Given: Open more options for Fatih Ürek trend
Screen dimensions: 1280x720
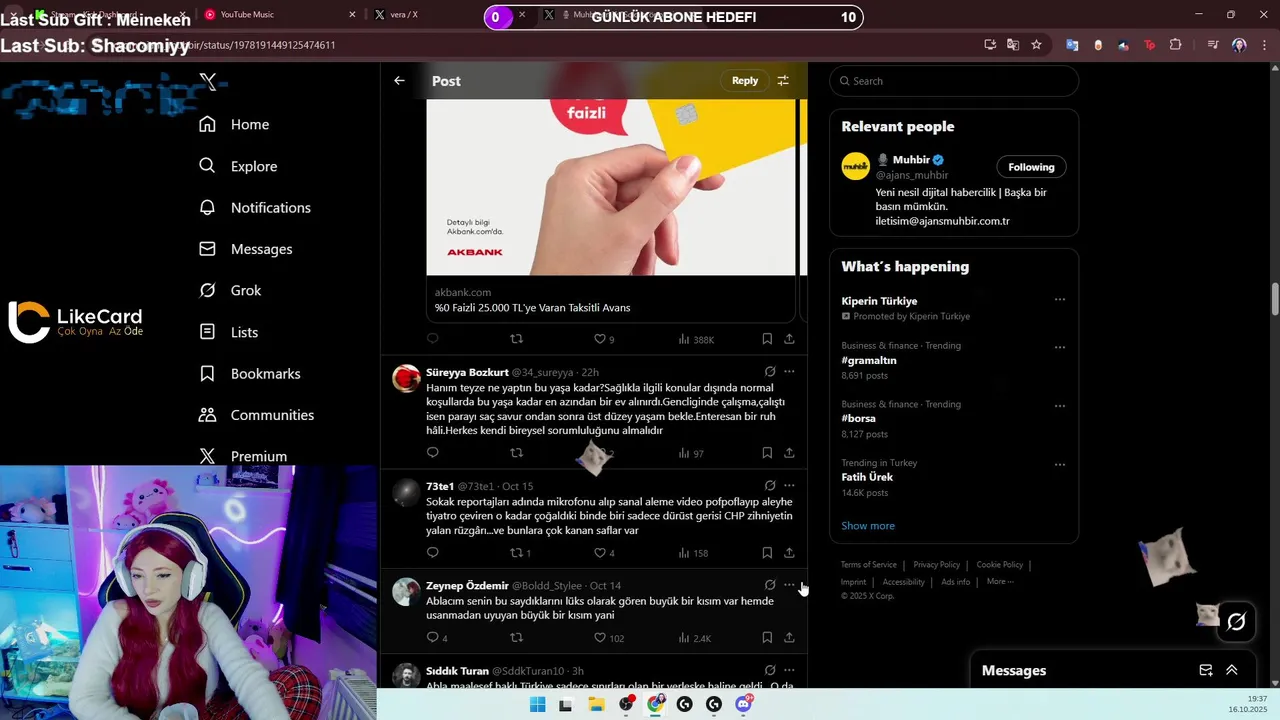Looking at the screenshot, I should pos(1060,464).
